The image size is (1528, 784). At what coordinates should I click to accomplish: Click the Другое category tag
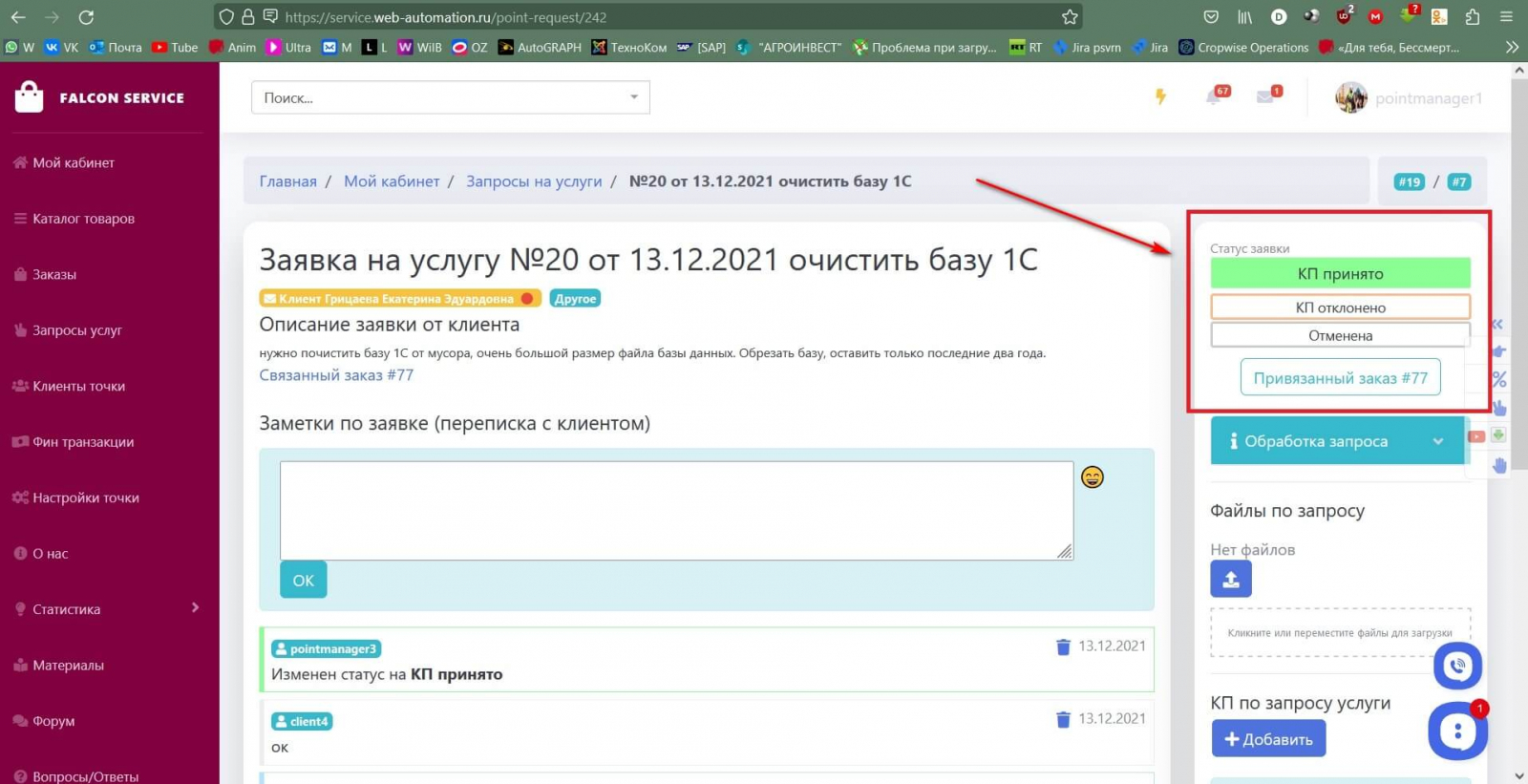pos(575,299)
